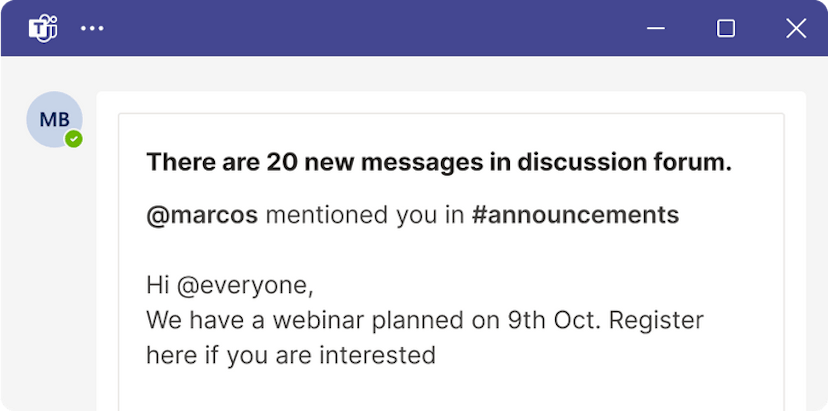Click the word 'Register' in the message
The height and width of the screenshot is (411, 828).
(656, 321)
